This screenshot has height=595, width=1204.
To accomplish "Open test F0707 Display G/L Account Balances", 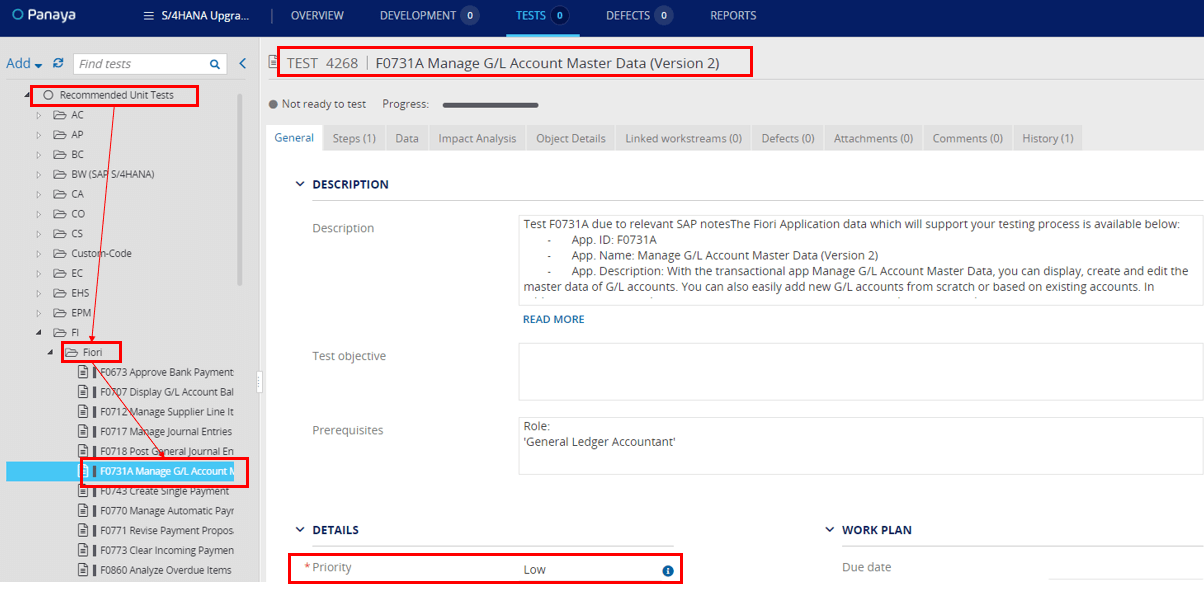I will click(166, 392).
